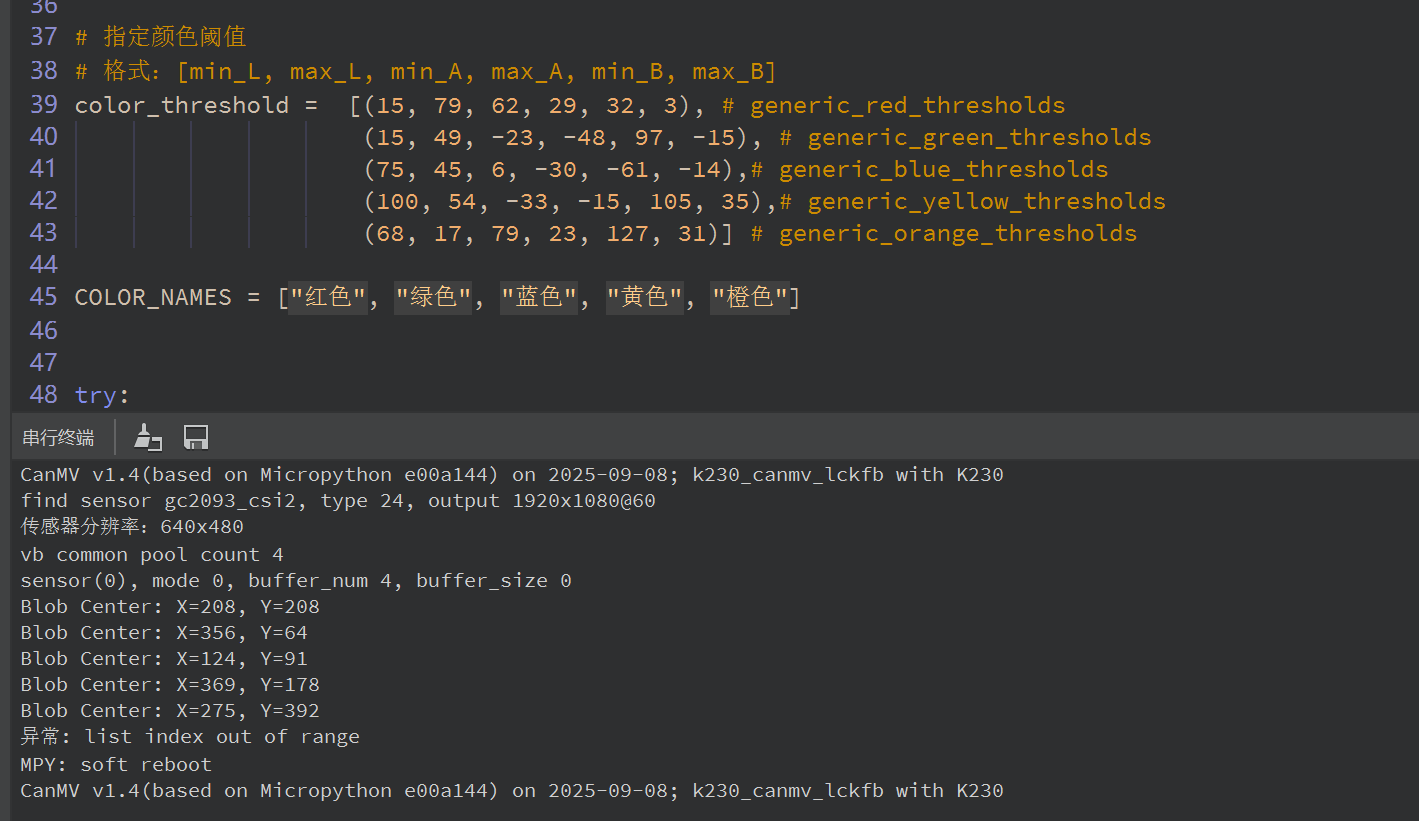
Task: Clear the serial terminal with broom icon
Action: 148,437
